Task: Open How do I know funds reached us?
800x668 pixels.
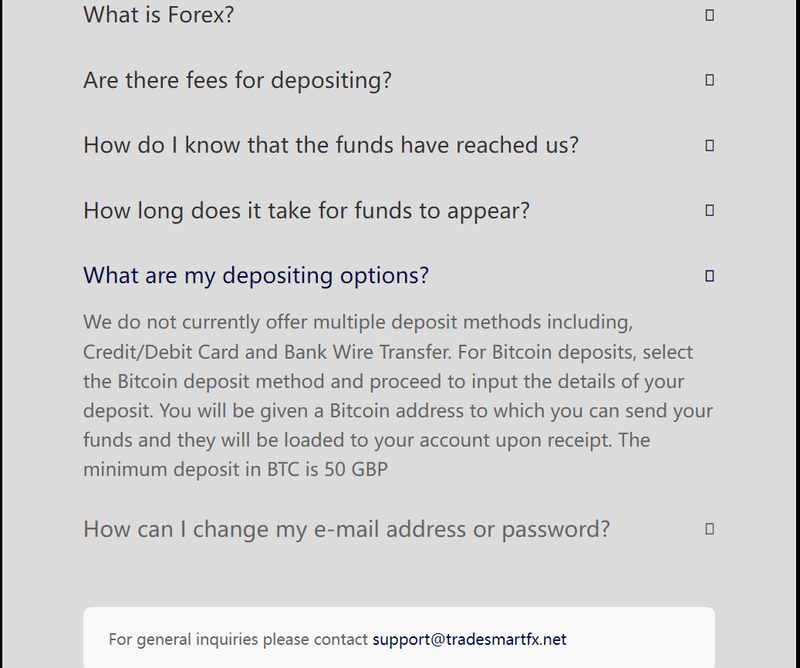Action: pyautogui.click(x=331, y=145)
